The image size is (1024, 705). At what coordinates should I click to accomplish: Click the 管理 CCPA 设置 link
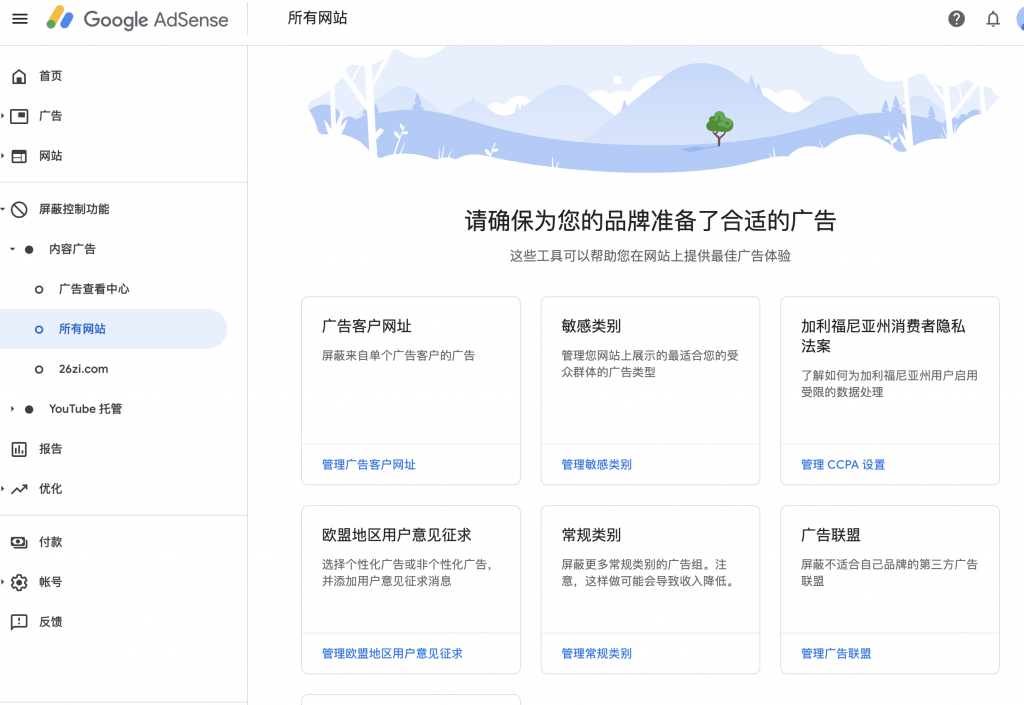tap(842, 465)
